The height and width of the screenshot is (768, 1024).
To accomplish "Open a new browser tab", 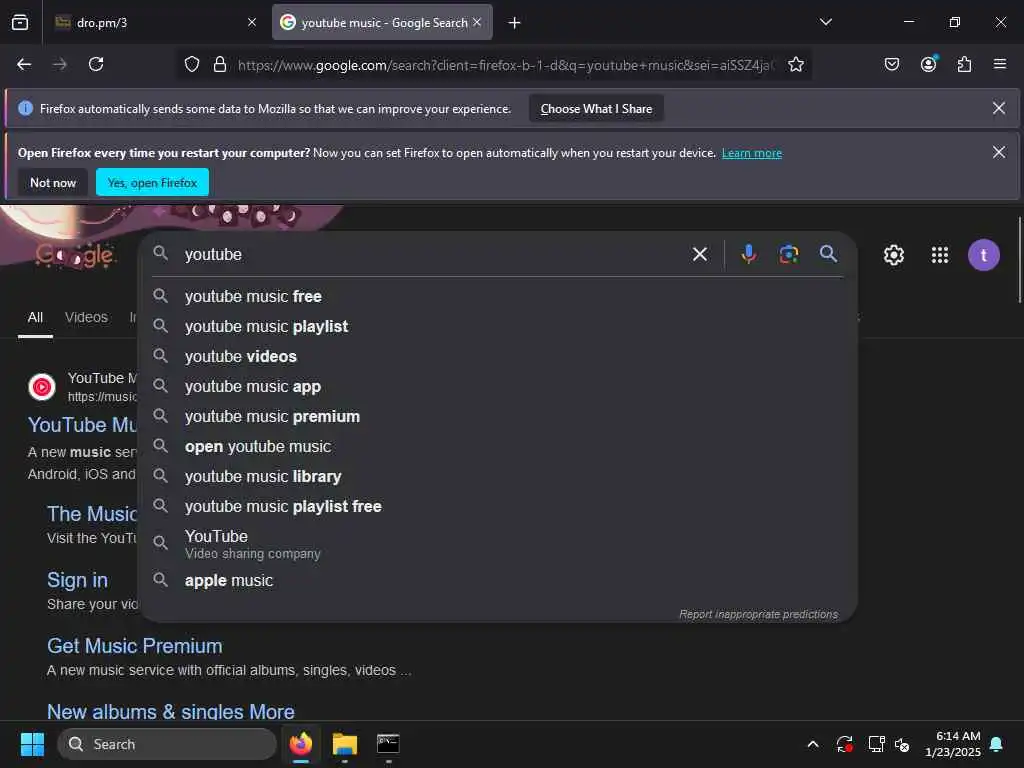I will point(514,23).
